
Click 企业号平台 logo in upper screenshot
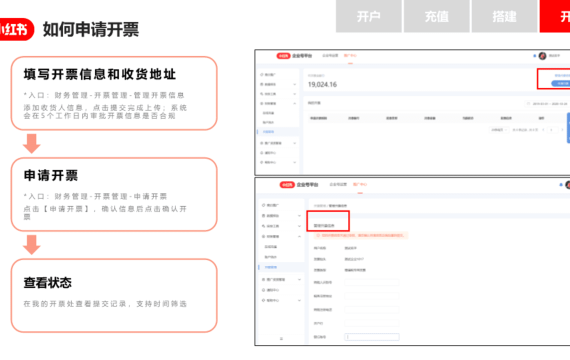(294, 56)
